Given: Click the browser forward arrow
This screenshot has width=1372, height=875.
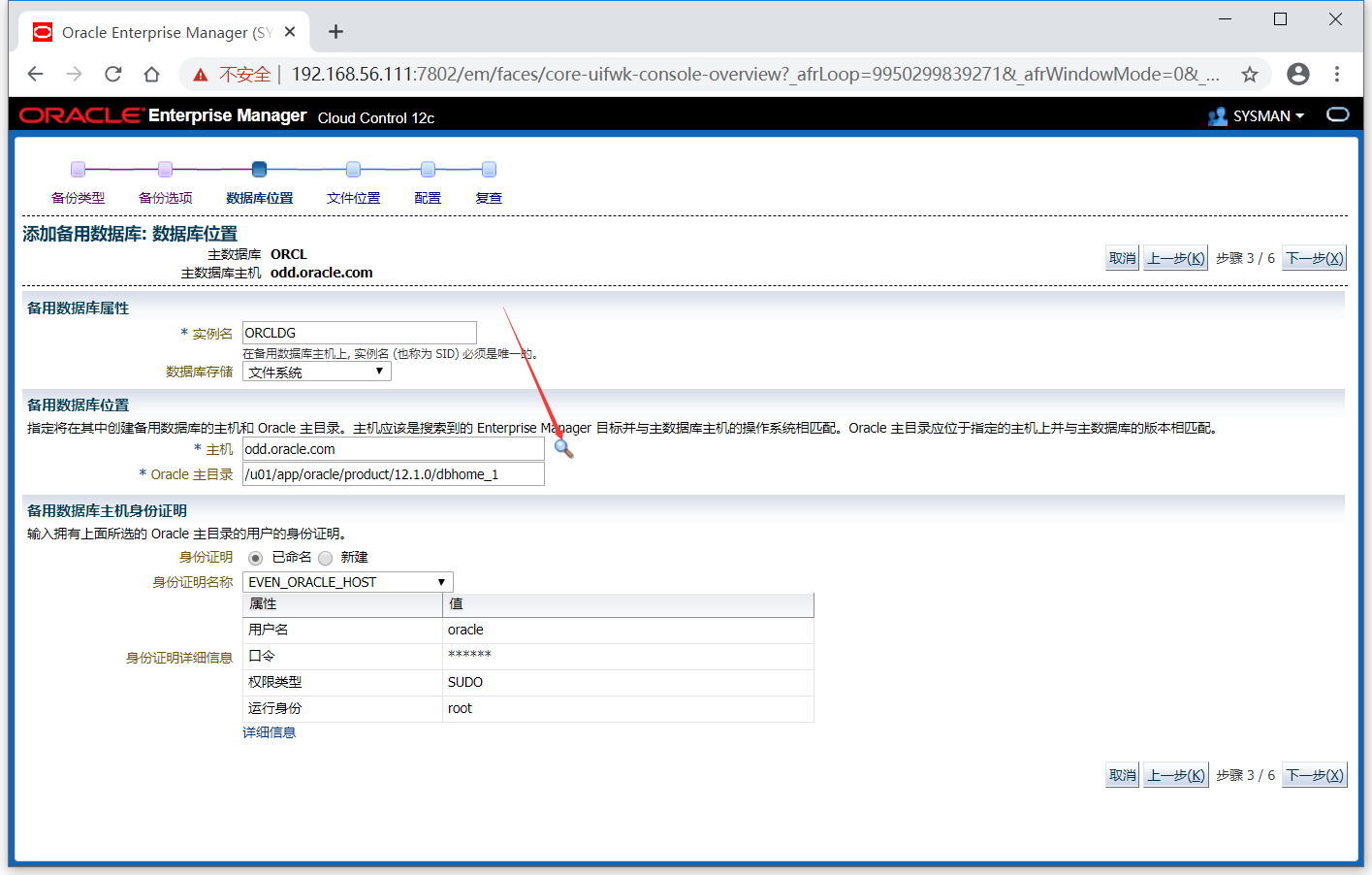Looking at the screenshot, I should click(75, 74).
